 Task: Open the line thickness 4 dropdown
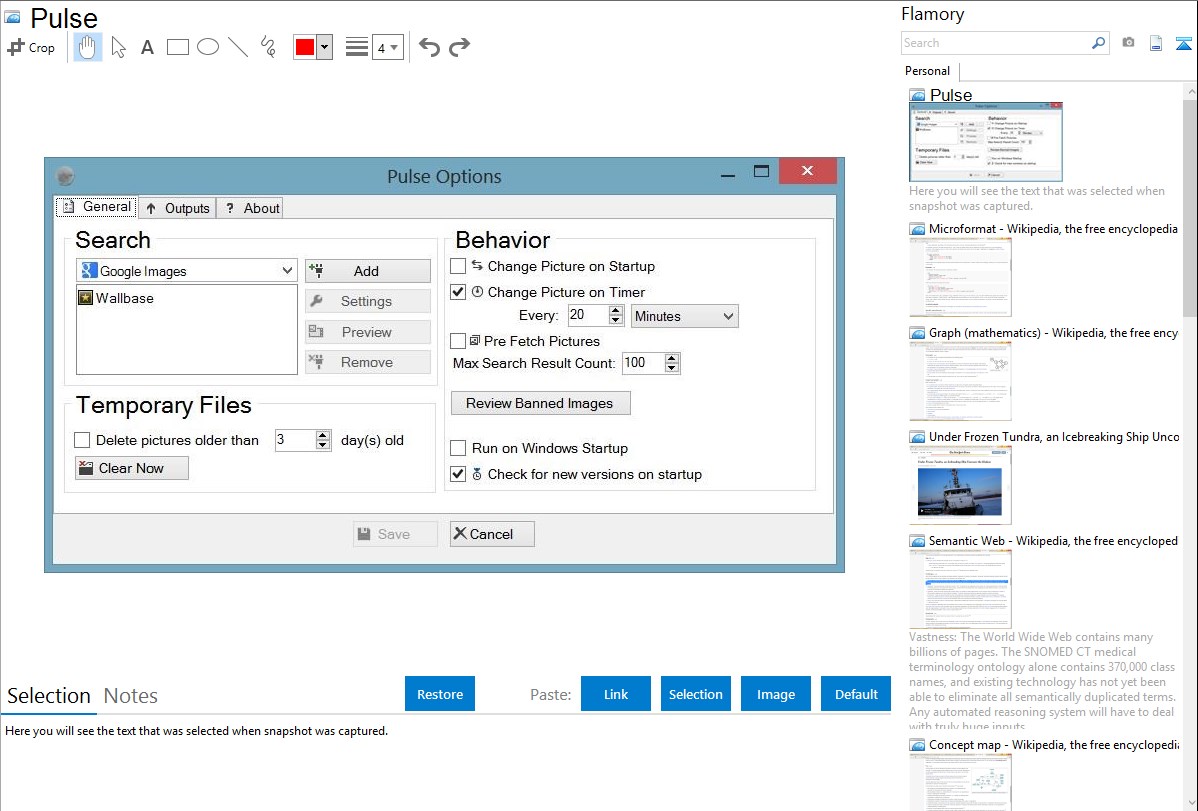pos(388,47)
